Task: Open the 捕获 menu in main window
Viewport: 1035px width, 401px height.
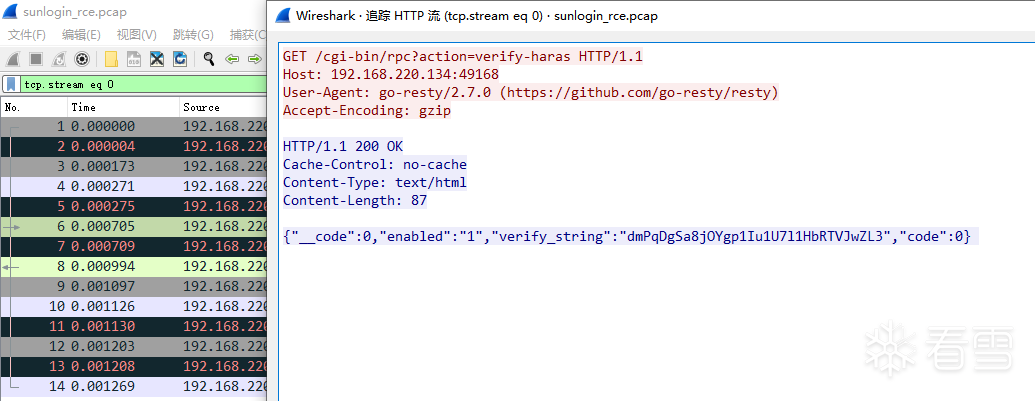Action: [248, 35]
